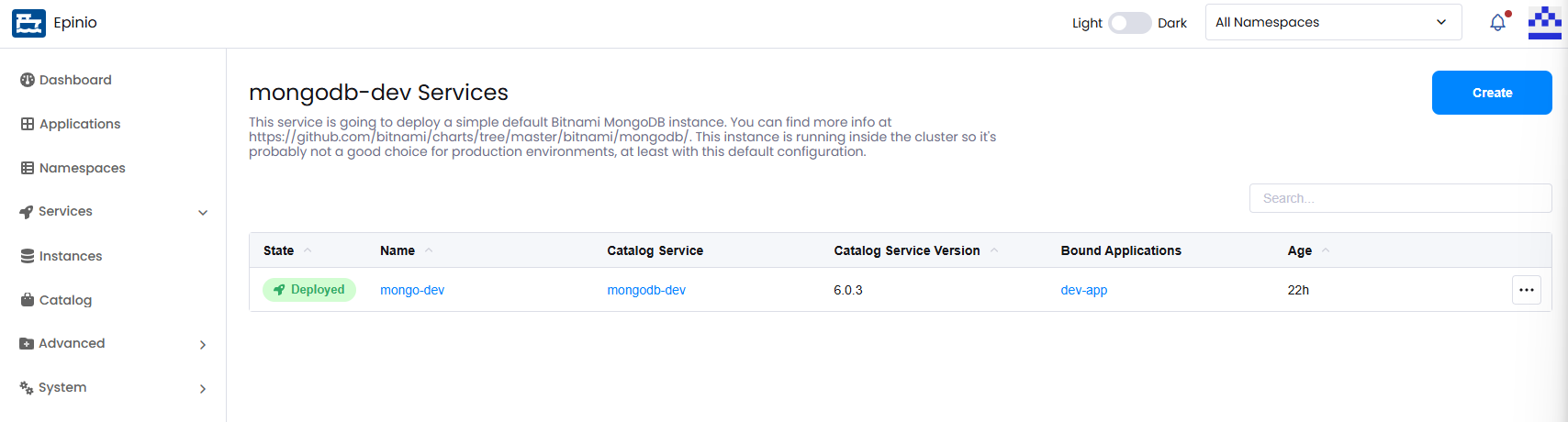The height and width of the screenshot is (422, 1568).
Task: Click the version value 6.0.3
Action: [848, 290]
